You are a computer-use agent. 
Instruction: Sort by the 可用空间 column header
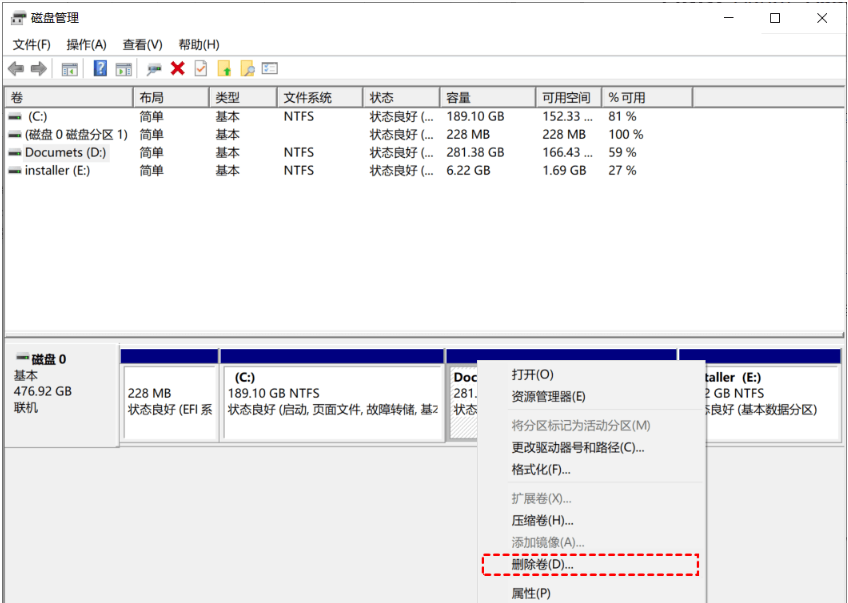pyautogui.click(x=568, y=97)
